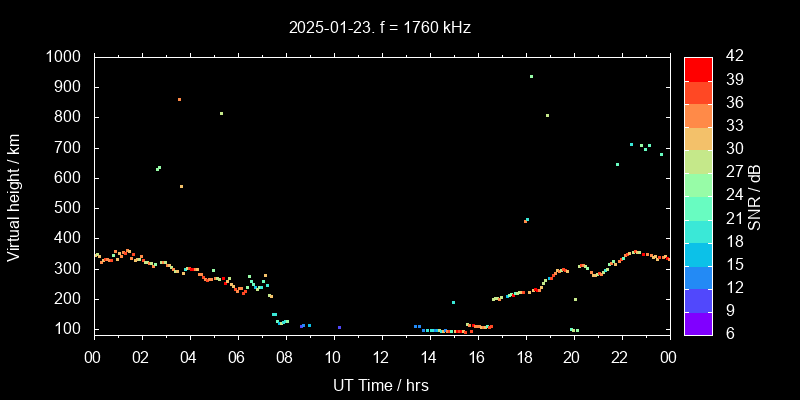The height and width of the screenshot is (400, 800).
Task: Click the 1000 label on the height axis
Action: (x=65, y=57)
